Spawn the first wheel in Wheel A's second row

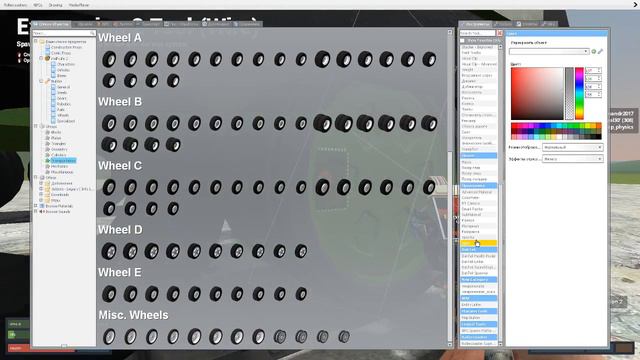tap(109, 81)
